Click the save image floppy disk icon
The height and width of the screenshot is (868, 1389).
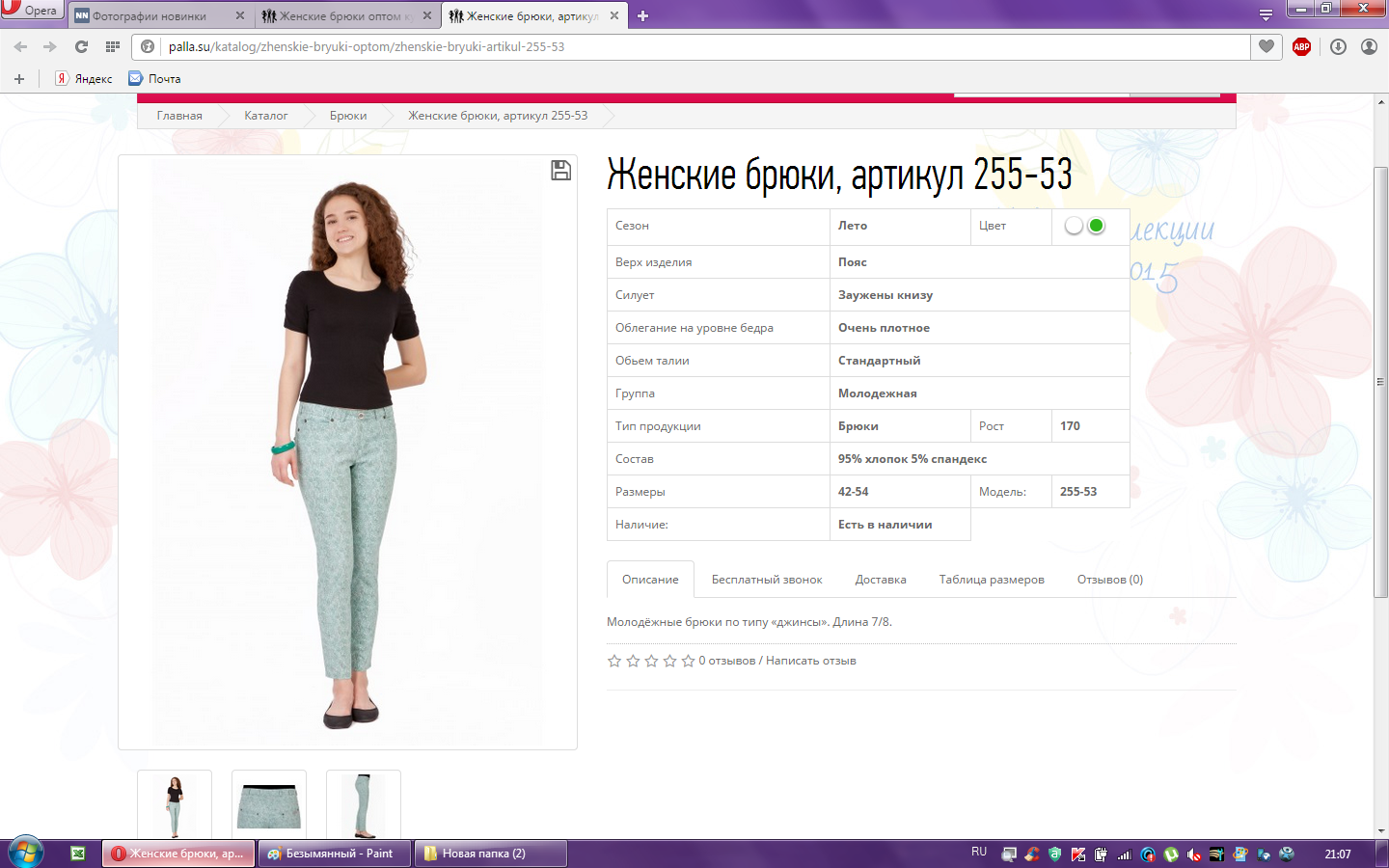560,171
